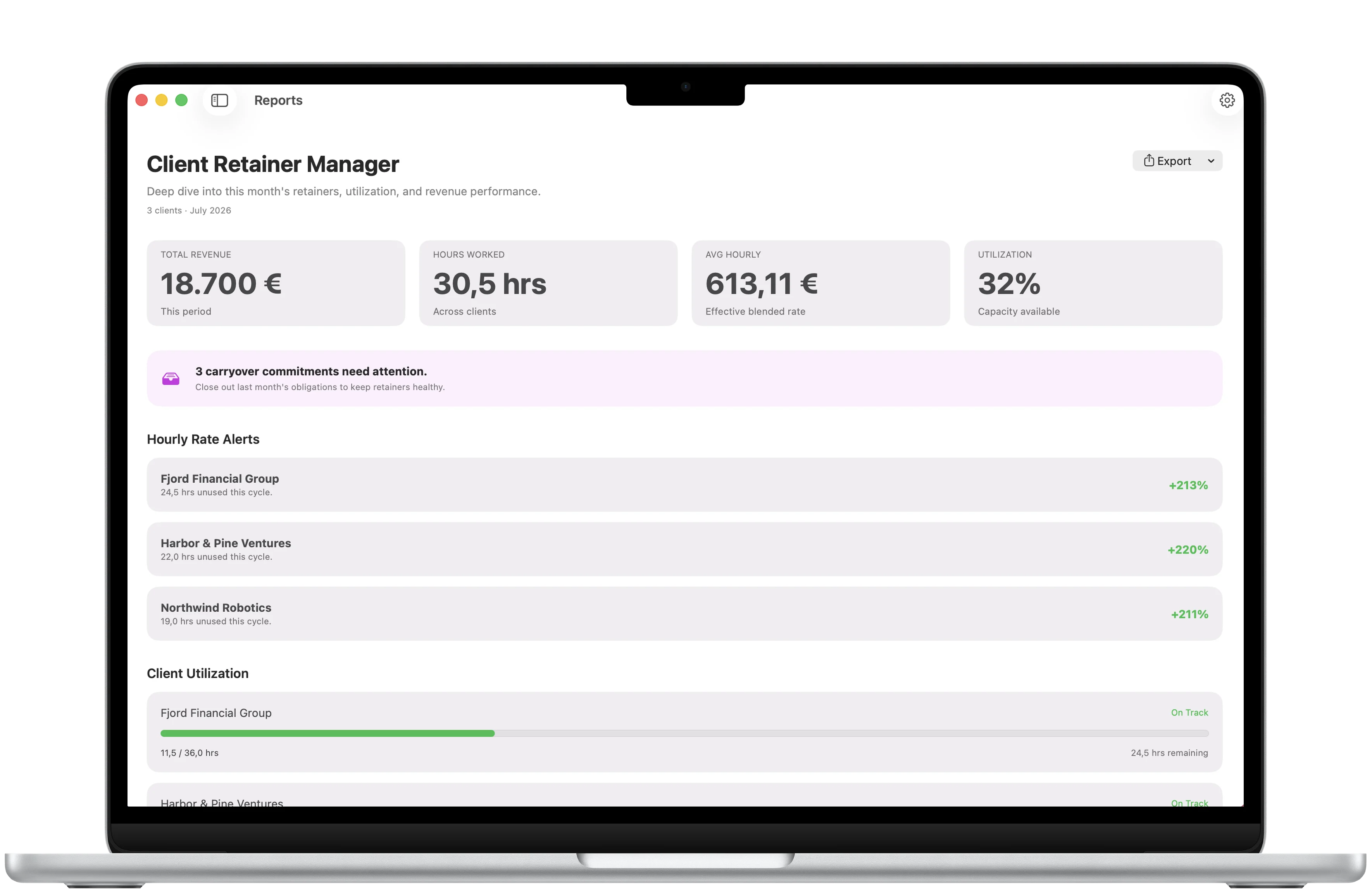The image size is (1372, 891).
Task: Click the Client Utilization section heading
Action: pyautogui.click(x=198, y=673)
